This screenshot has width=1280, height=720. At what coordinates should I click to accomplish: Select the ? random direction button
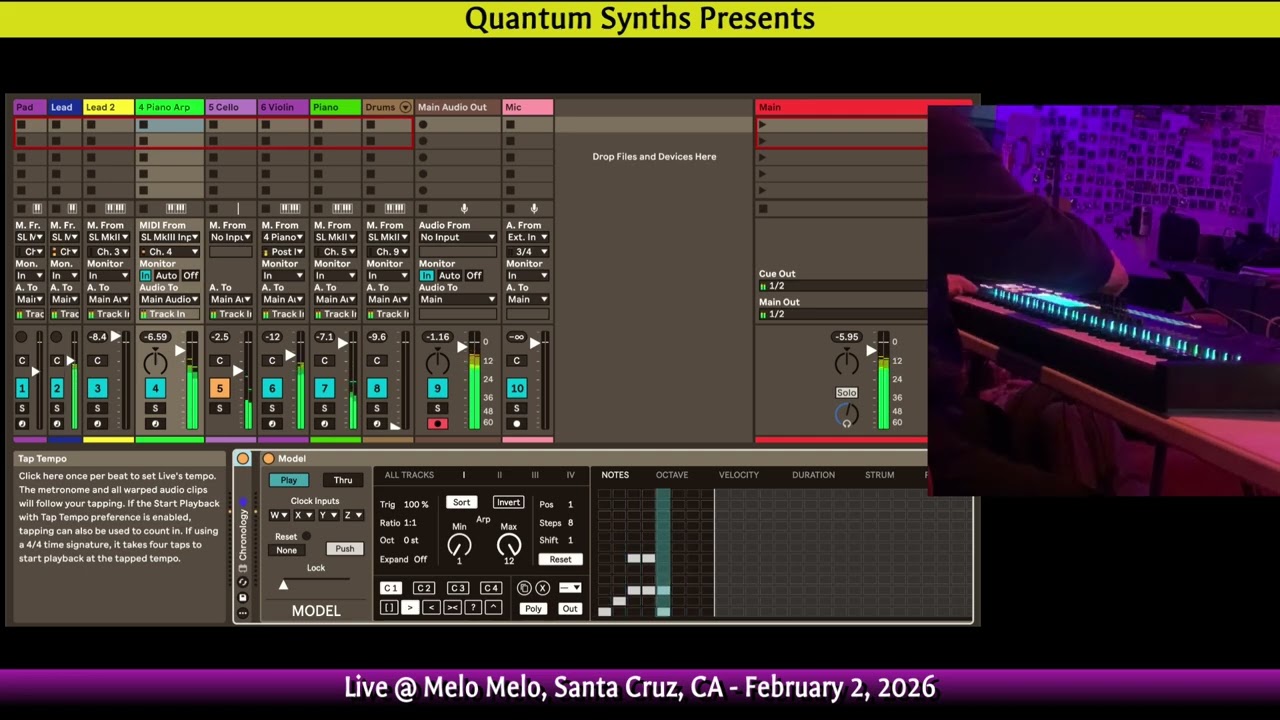(x=473, y=608)
